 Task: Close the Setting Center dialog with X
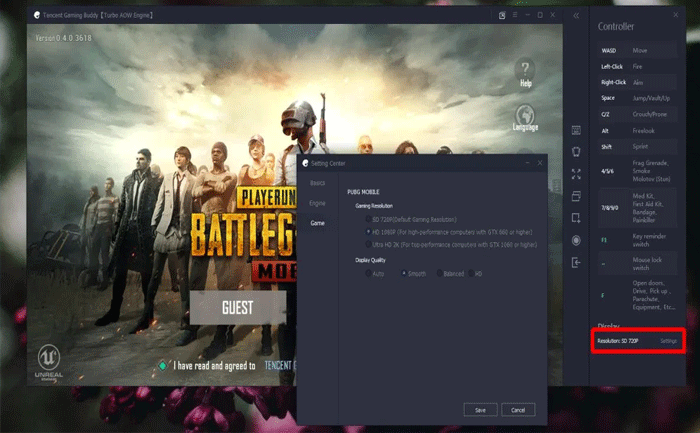(540, 163)
